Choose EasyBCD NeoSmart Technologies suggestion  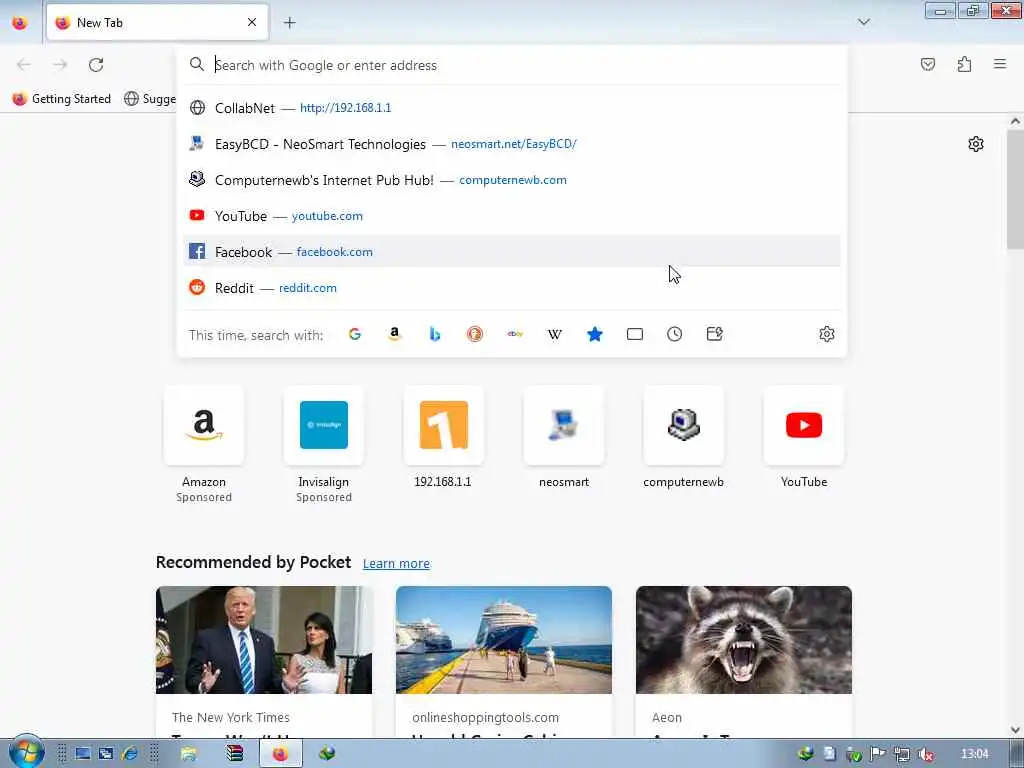coord(511,144)
